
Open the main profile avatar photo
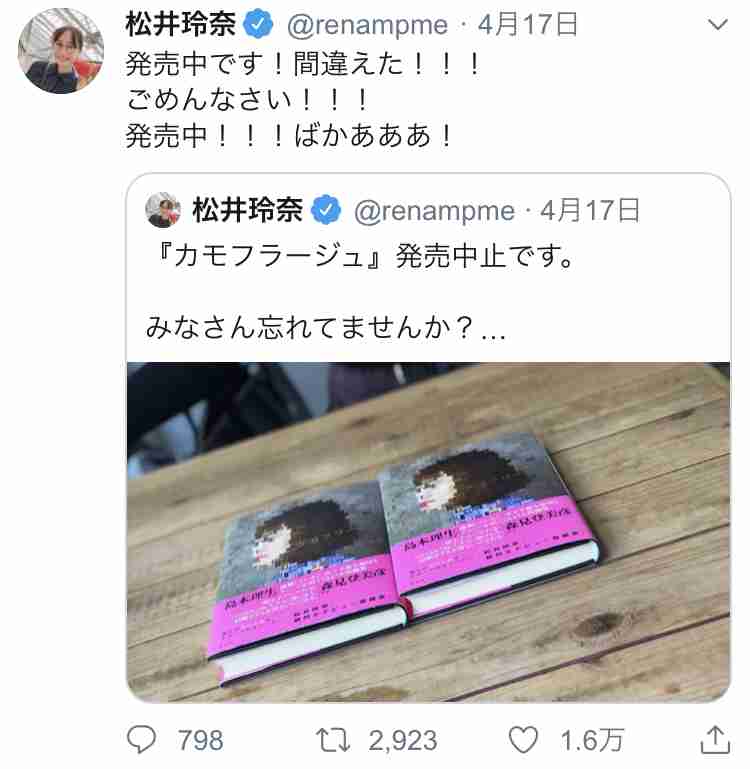click(61, 51)
